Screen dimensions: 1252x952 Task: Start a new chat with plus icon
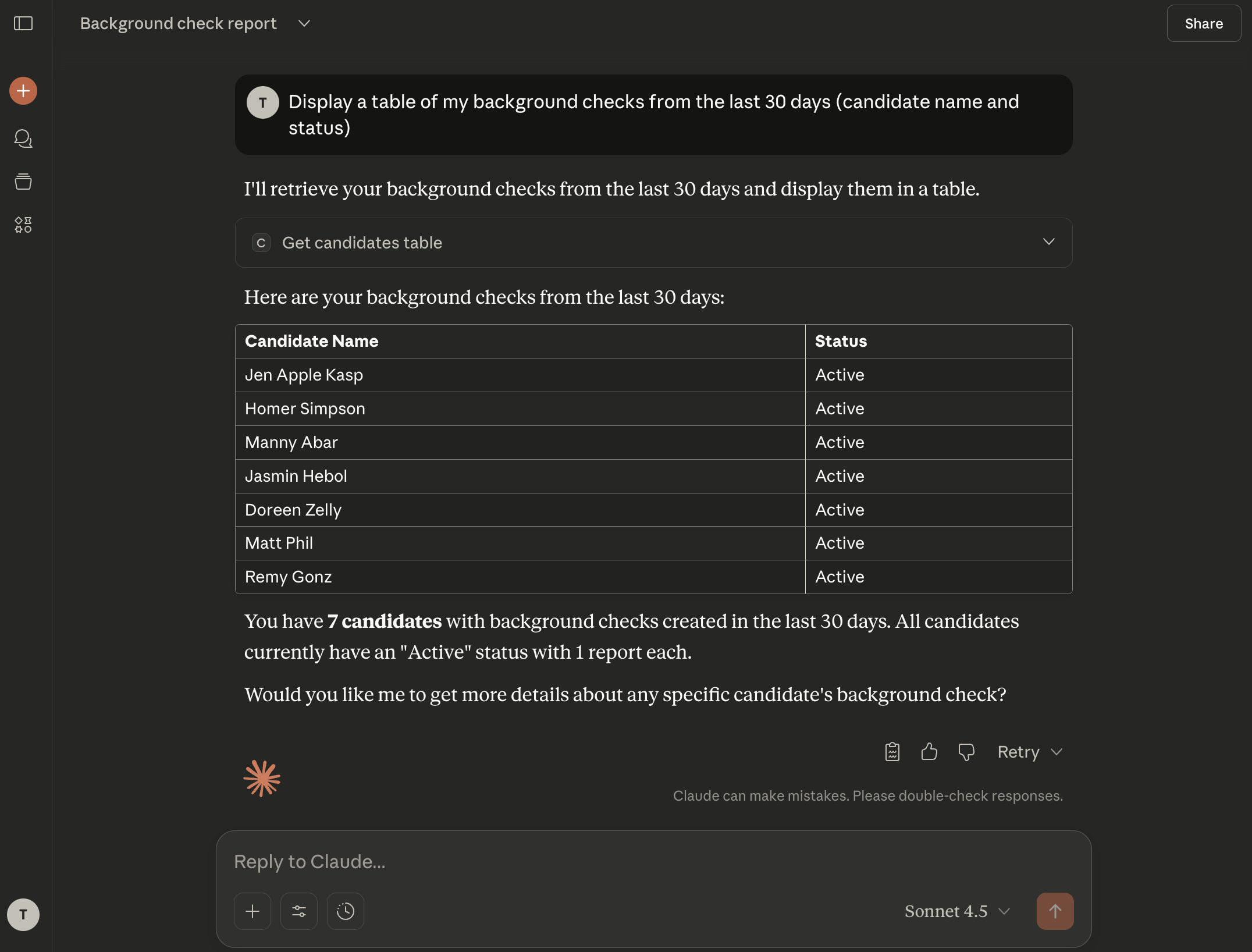pyautogui.click(x=23, y=91)
